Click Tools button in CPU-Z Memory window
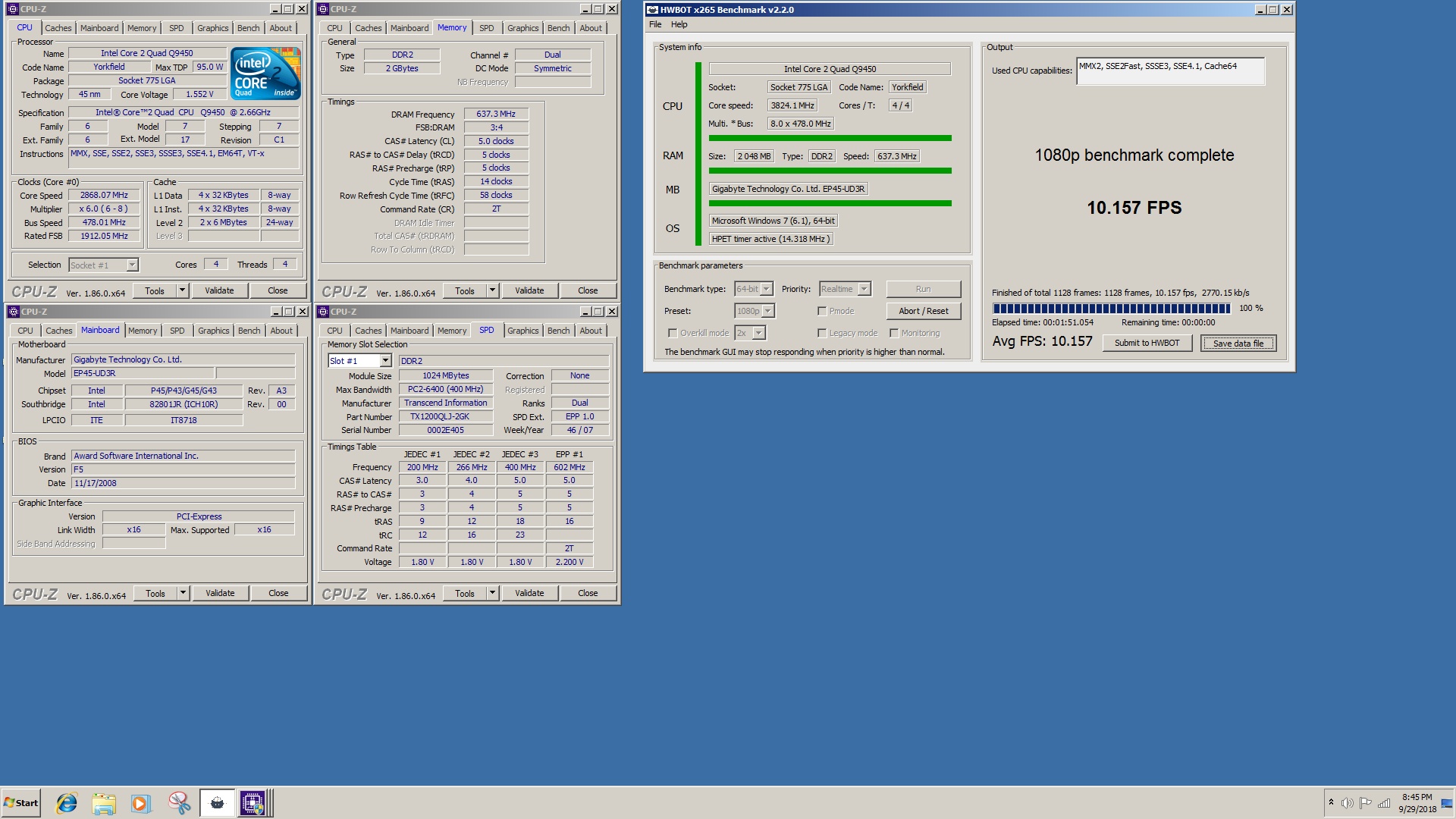The image size is (1456, 819). click(x=464, y=290)
